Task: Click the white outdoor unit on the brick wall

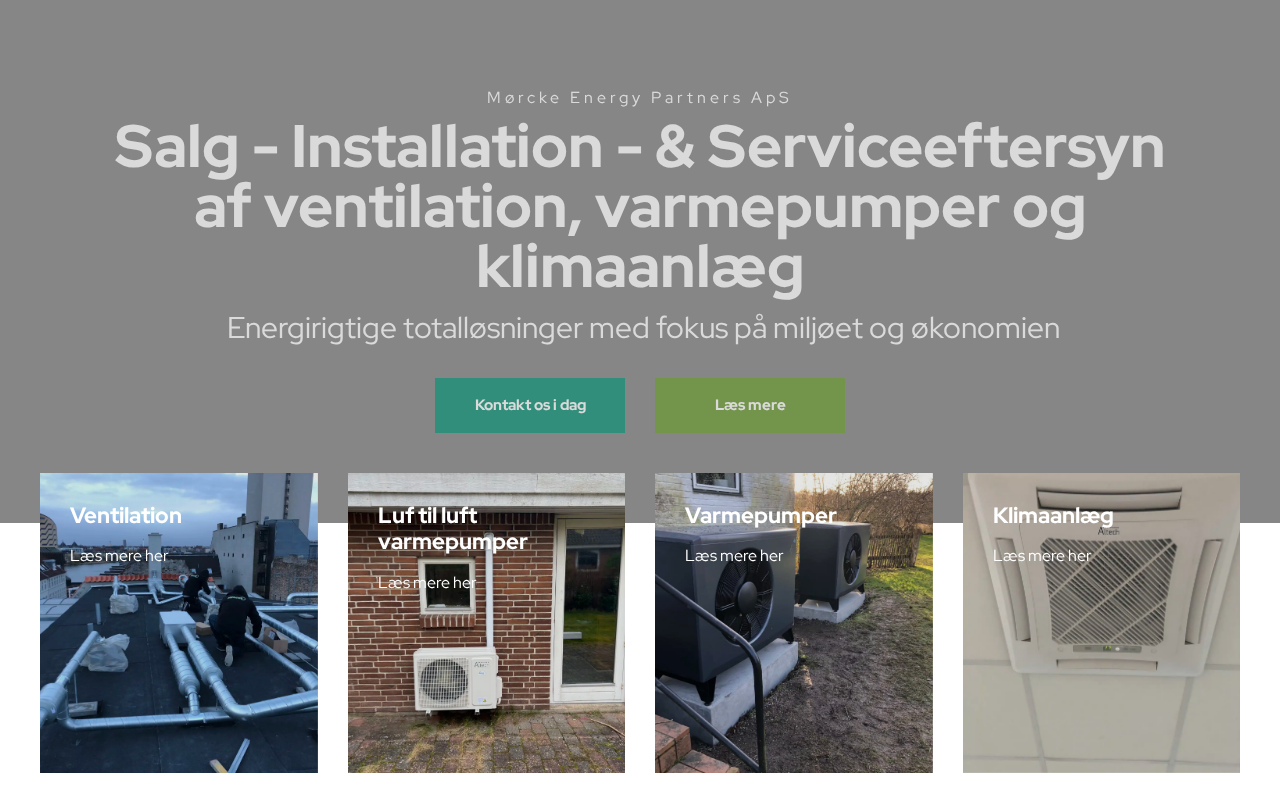Action: (455, 680)
